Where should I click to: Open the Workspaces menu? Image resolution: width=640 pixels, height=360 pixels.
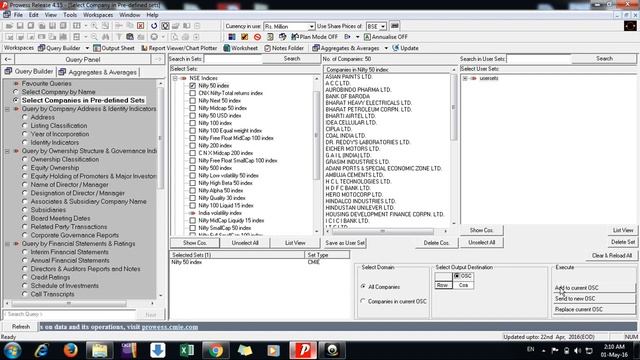pyautogui.click(x=98, y=15)
